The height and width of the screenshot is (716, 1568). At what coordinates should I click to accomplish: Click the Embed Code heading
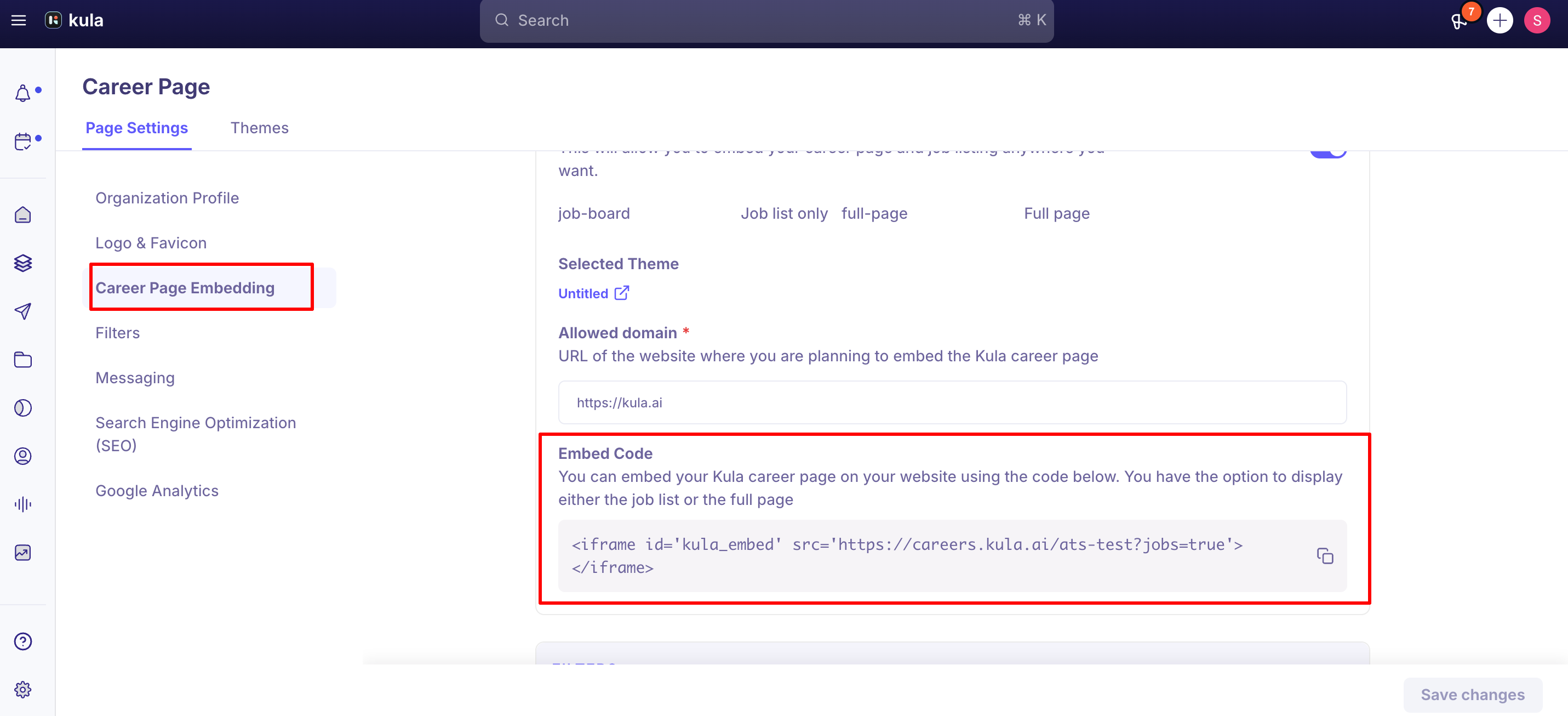[605, 453]
